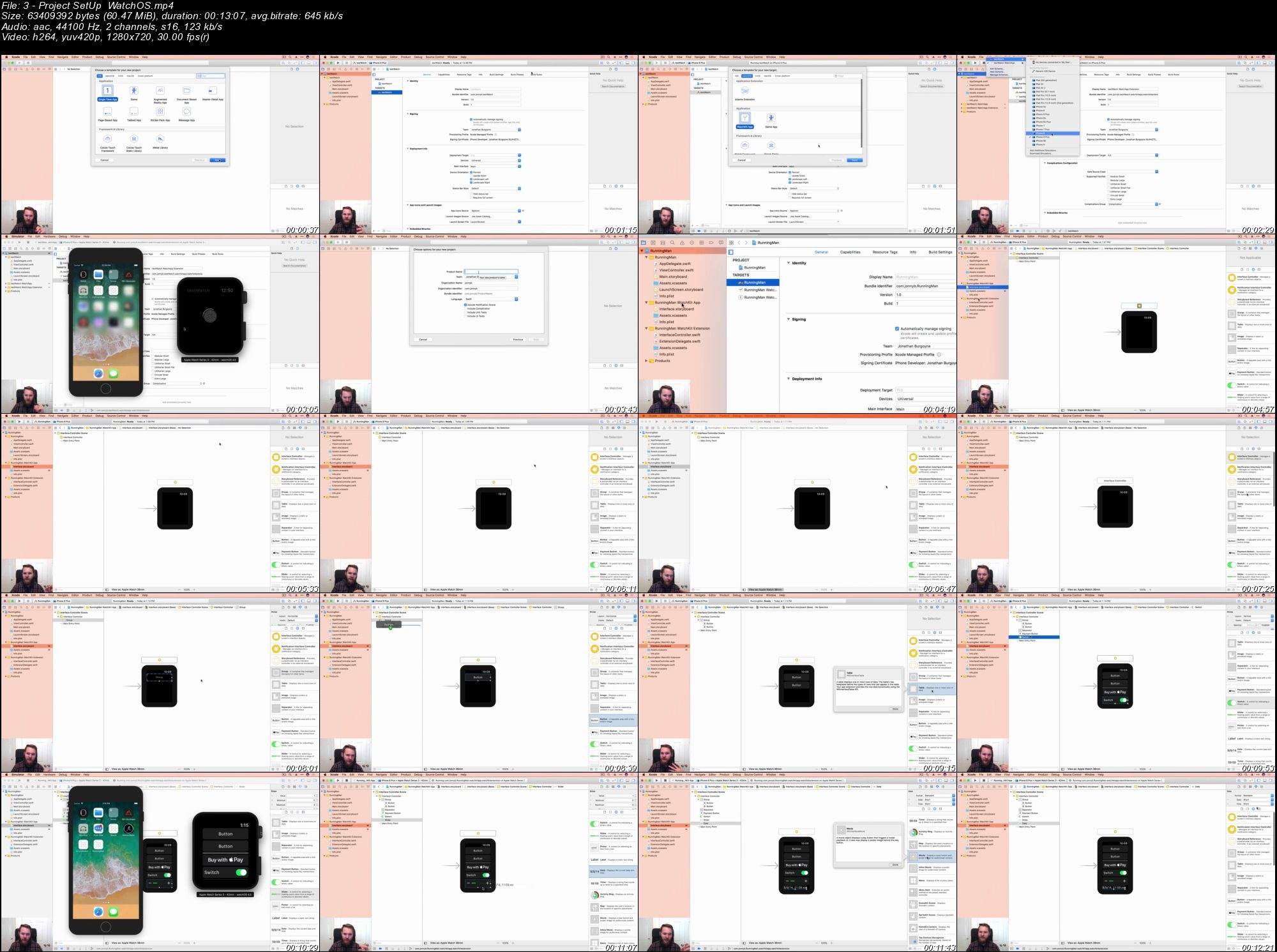The height and width of the screenshot is (952, 1277).
Task: Open test navigator icon in 00:04:19 frame
Action: pos(692,243)
